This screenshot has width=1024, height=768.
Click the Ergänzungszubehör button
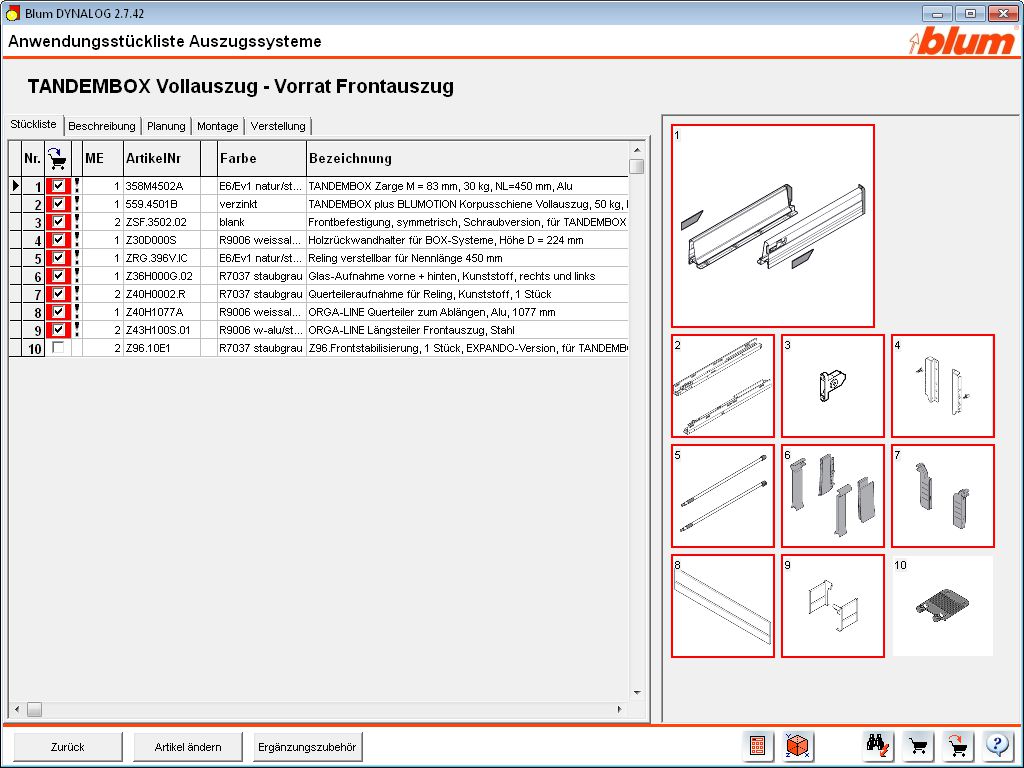(307, 746)
